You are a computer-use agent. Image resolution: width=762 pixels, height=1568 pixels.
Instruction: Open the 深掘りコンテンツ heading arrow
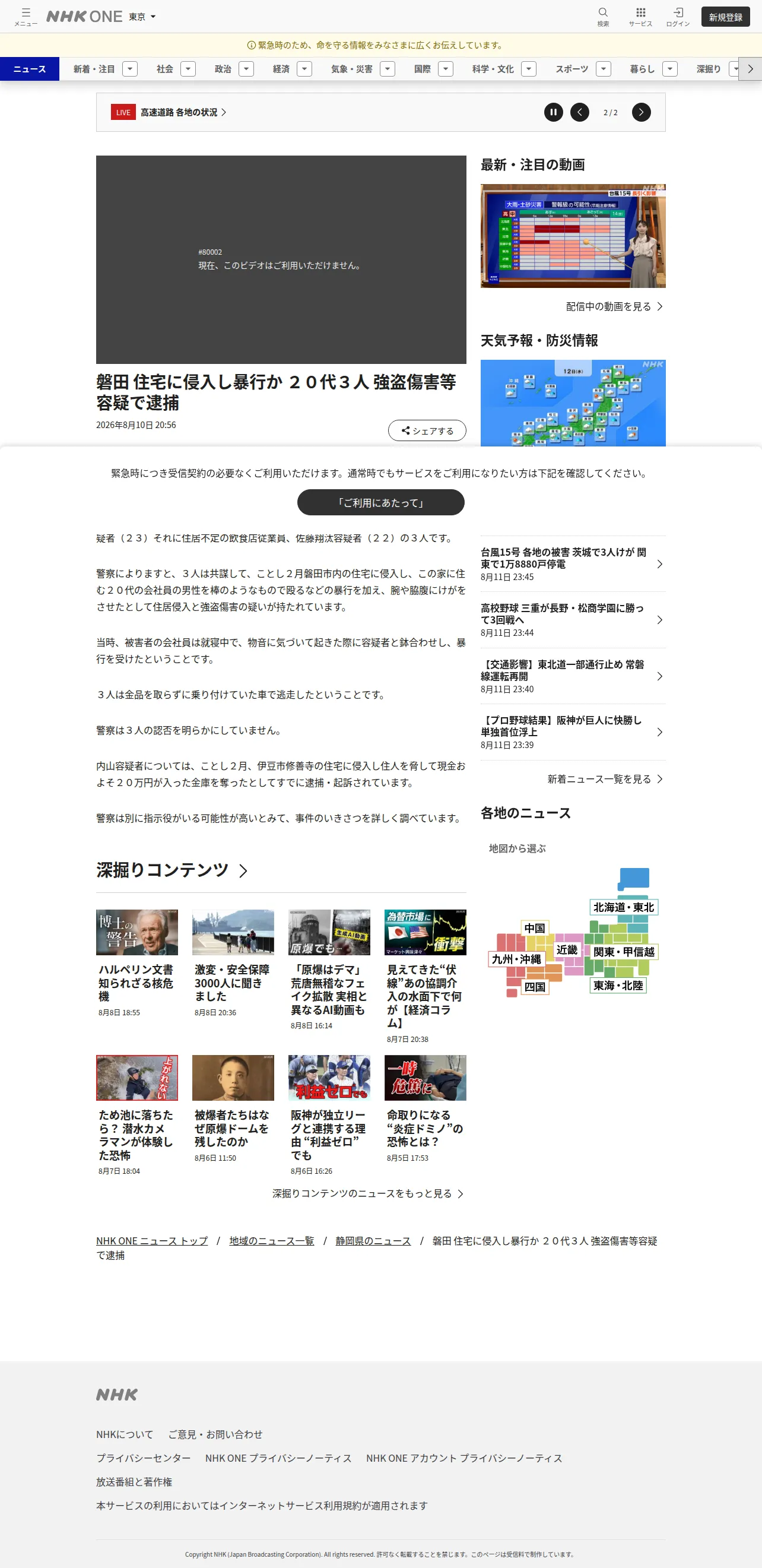[243, 871]
